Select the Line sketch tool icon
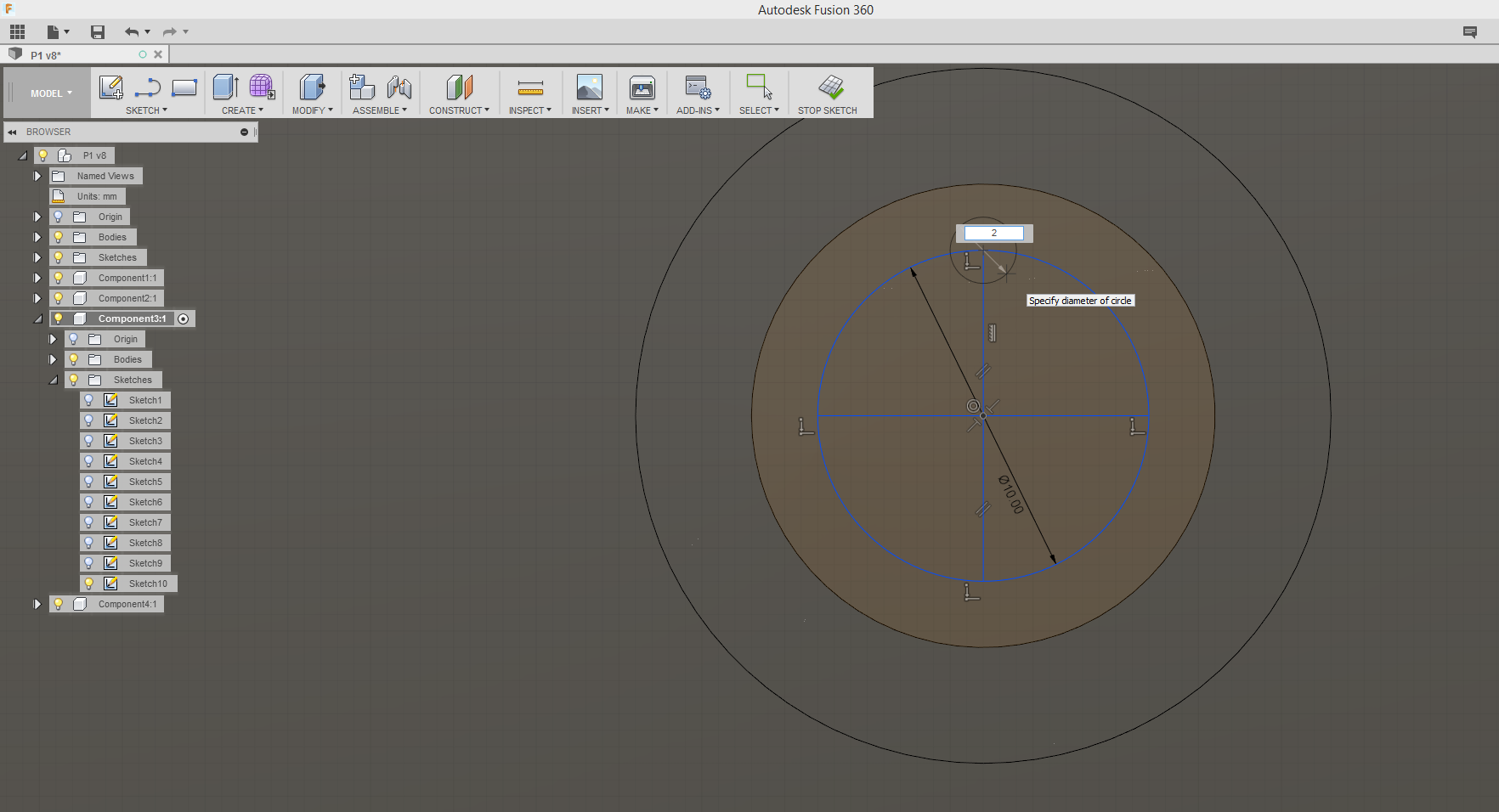The height and width of the screenshot is (812, 1499). (x=148, y=87)
